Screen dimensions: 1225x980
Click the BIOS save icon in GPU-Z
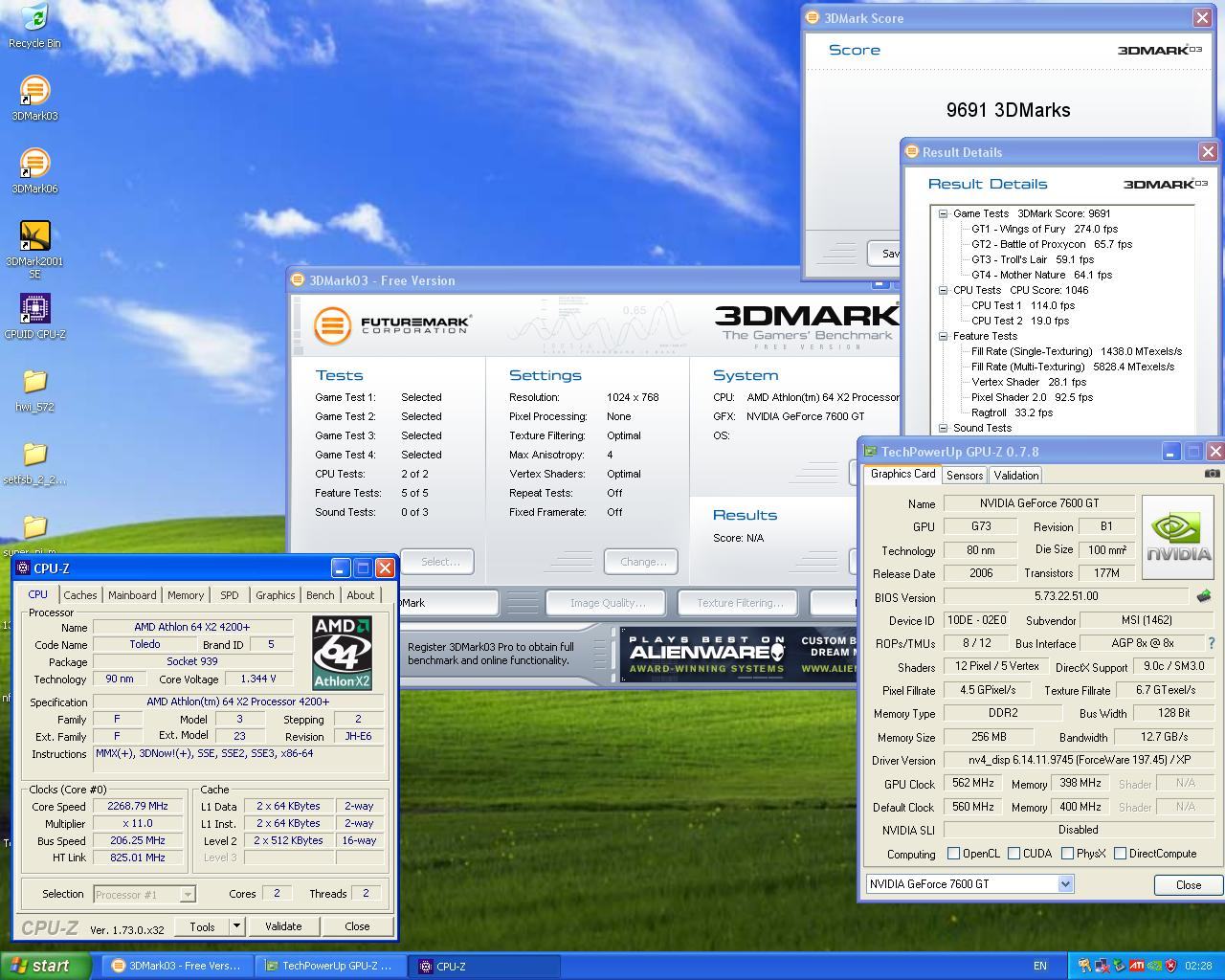coord(1203,596)
